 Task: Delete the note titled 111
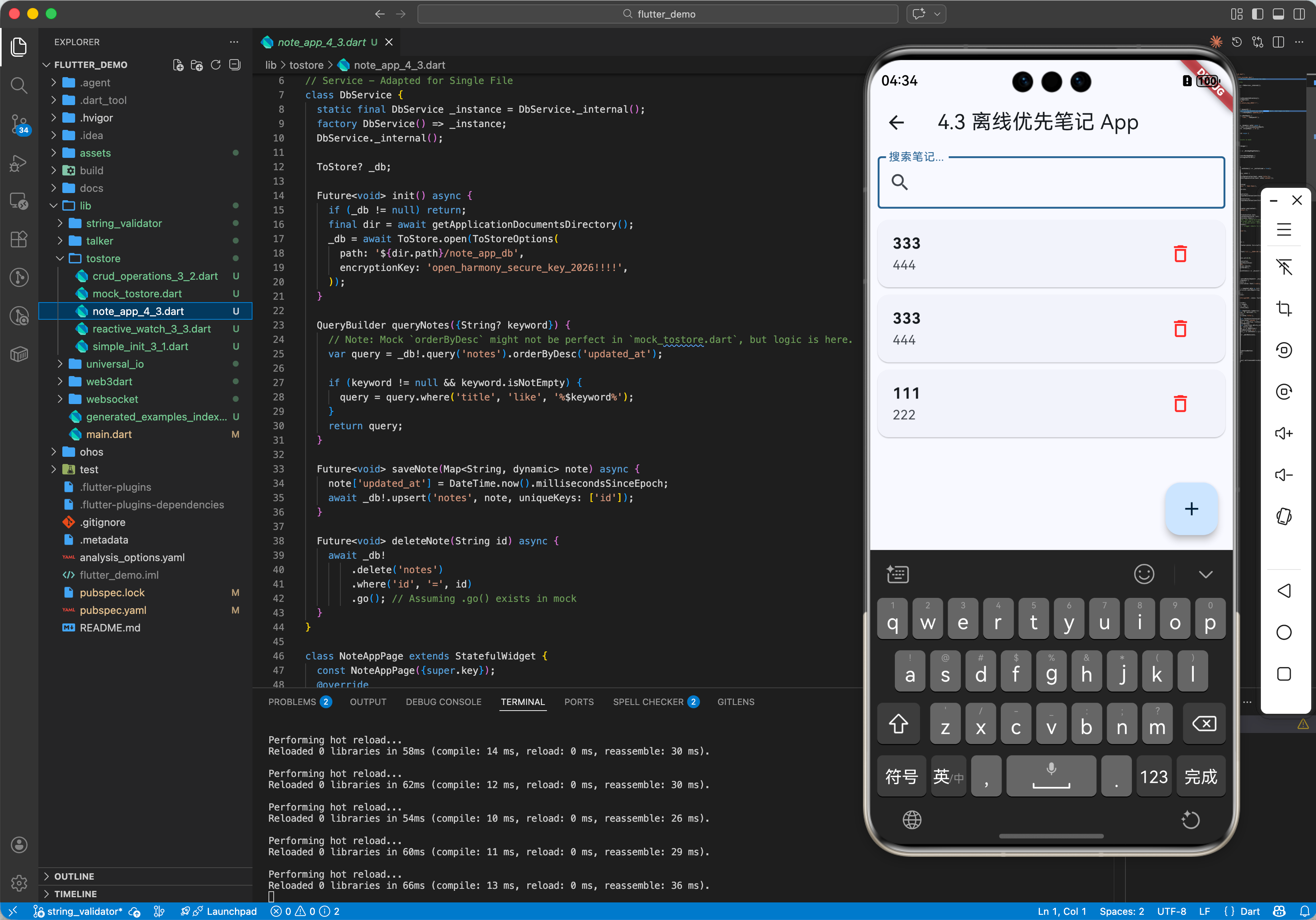point(1180,404)
